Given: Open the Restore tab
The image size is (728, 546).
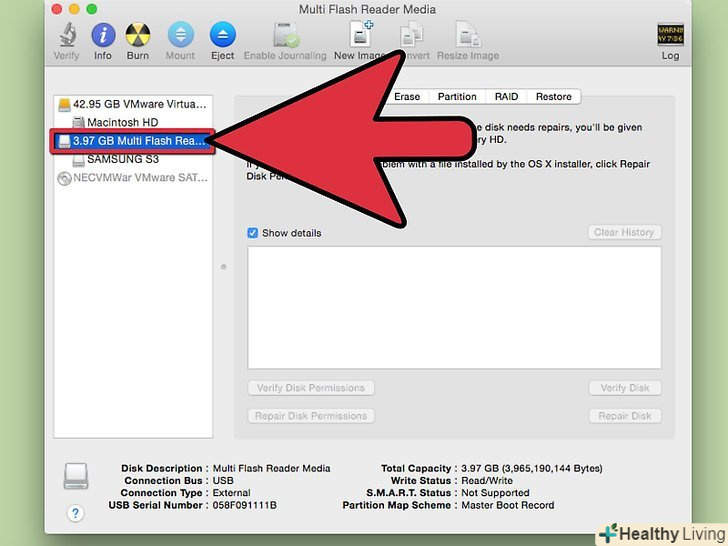Looking at the screenshot, I should tap(553, 97).
